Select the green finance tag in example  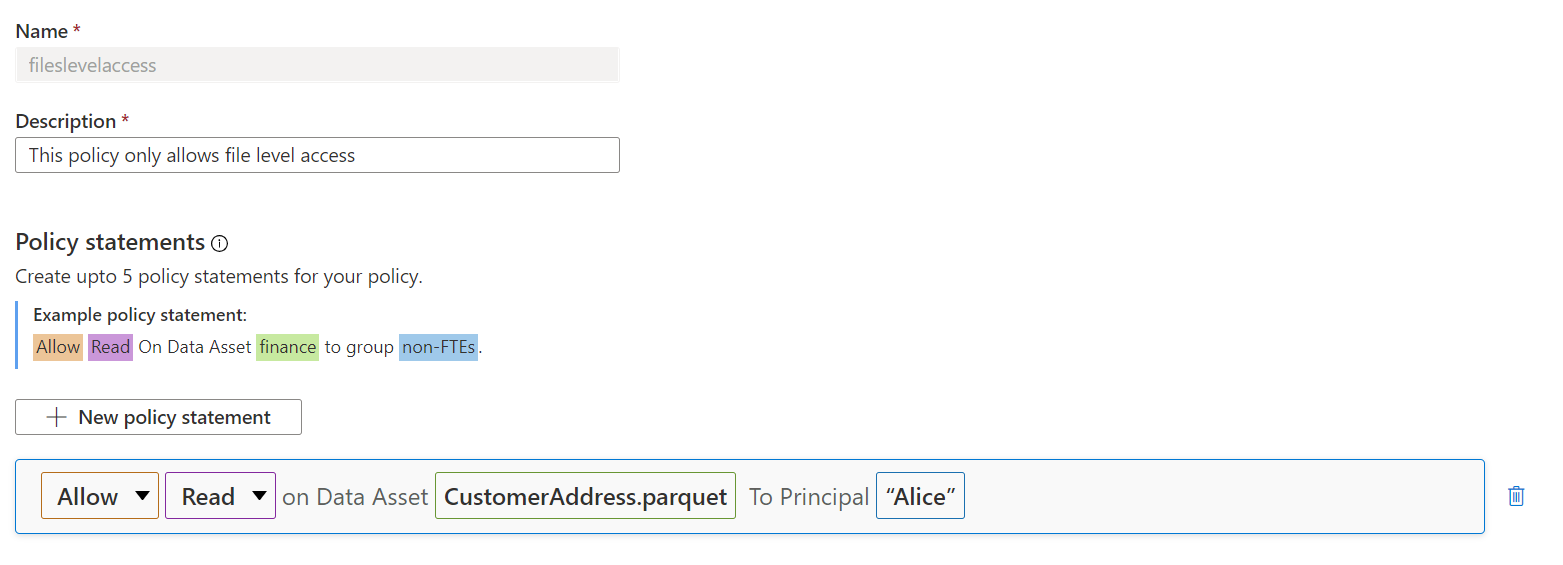pos(287,347)
